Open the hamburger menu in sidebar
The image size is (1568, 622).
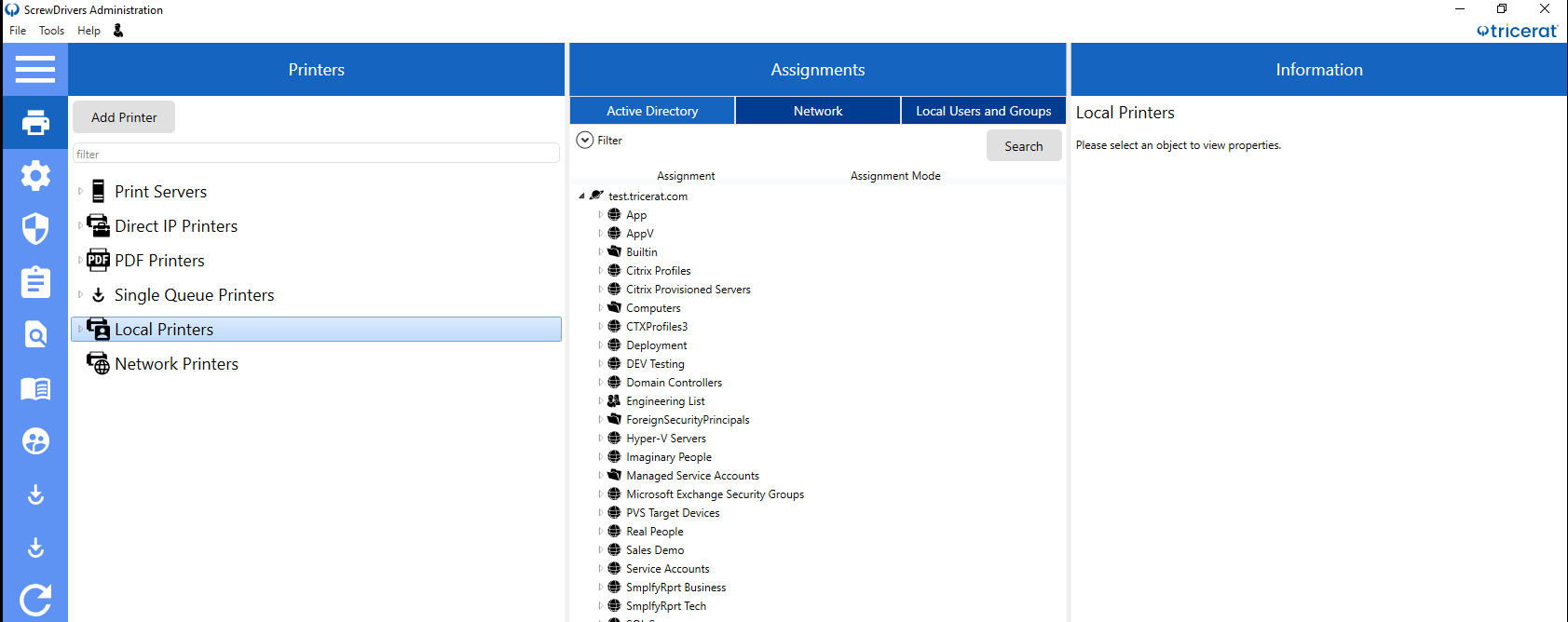[35, 69]
